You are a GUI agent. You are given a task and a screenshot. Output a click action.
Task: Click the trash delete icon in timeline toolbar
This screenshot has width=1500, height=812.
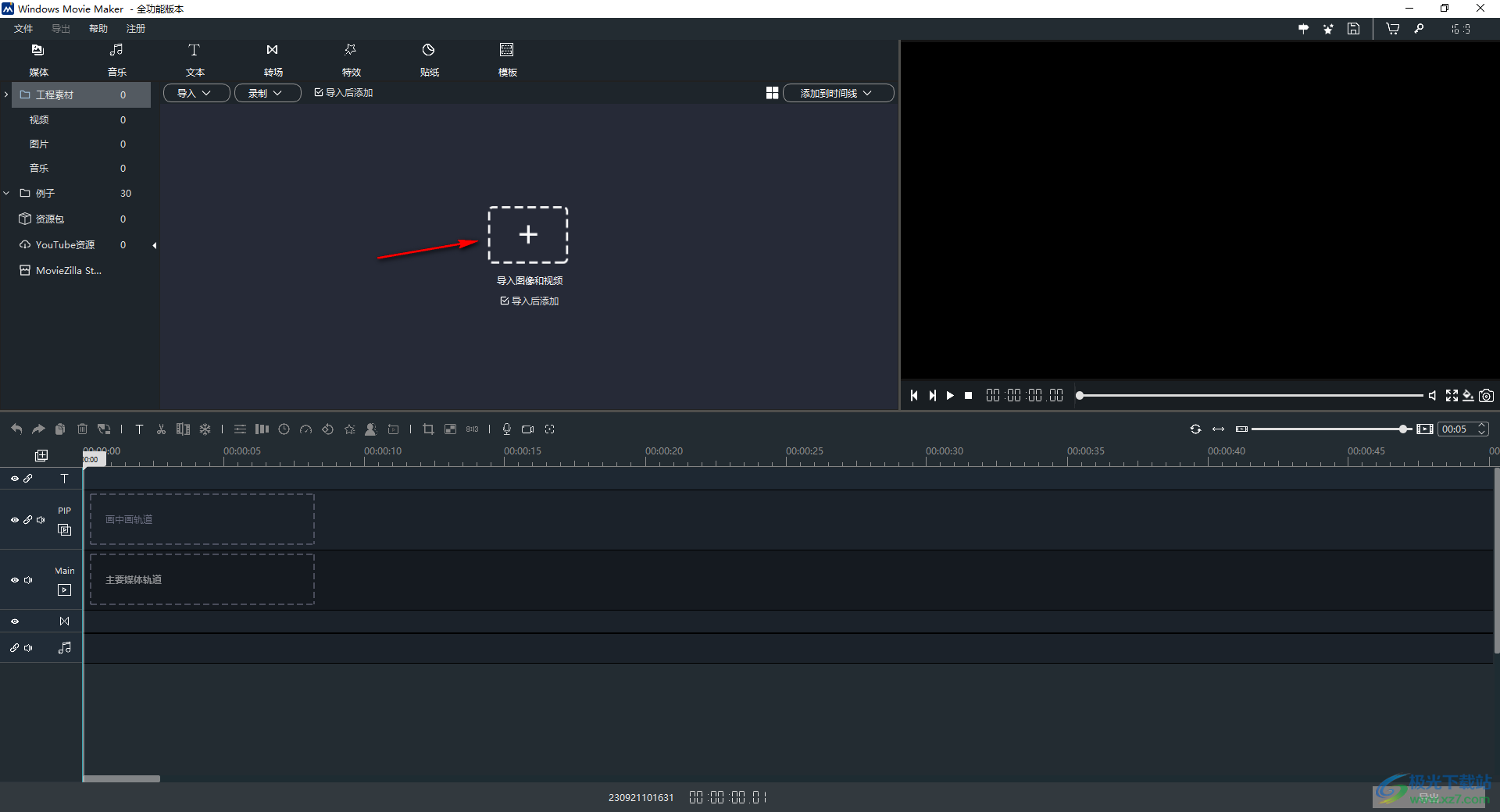tap(82, 429)
